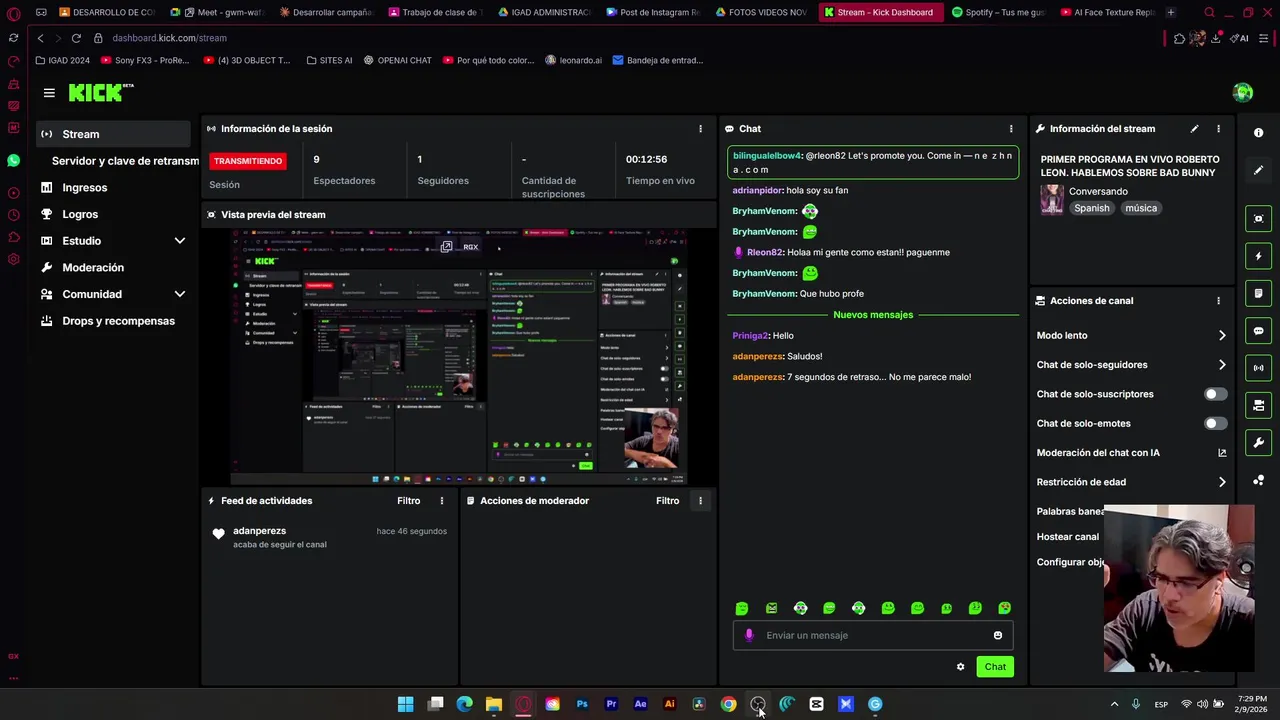This screenshot has height=720, width=1280.
Task: Click the info icon in right sidebar
Action: point(1258,133)
